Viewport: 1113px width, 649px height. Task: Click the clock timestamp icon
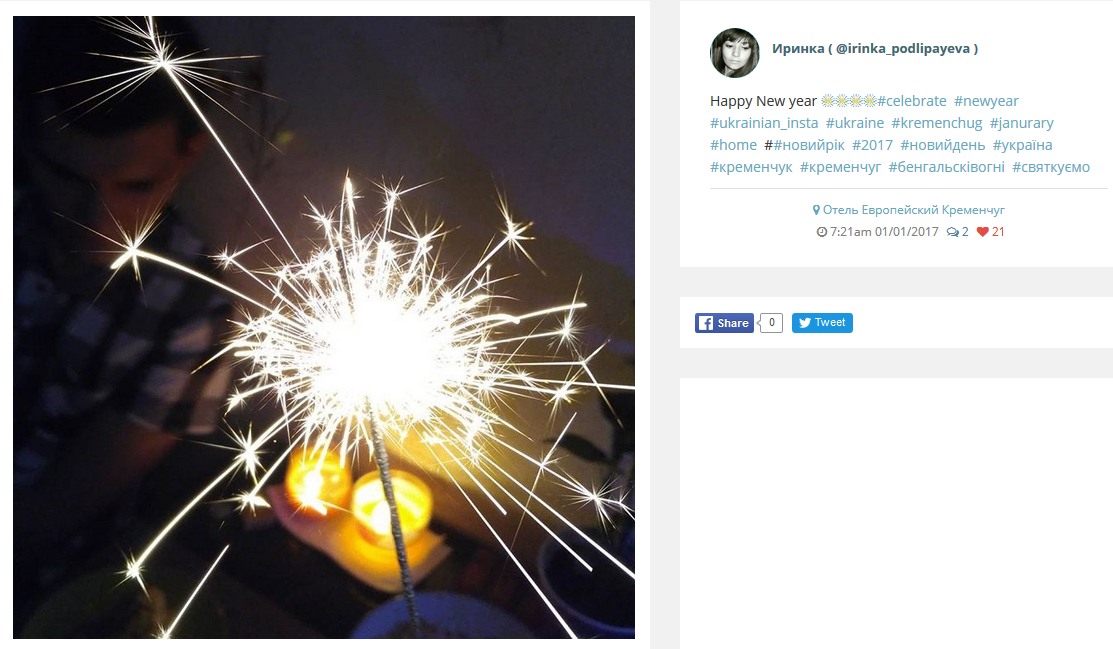click(x=822, y=231)
